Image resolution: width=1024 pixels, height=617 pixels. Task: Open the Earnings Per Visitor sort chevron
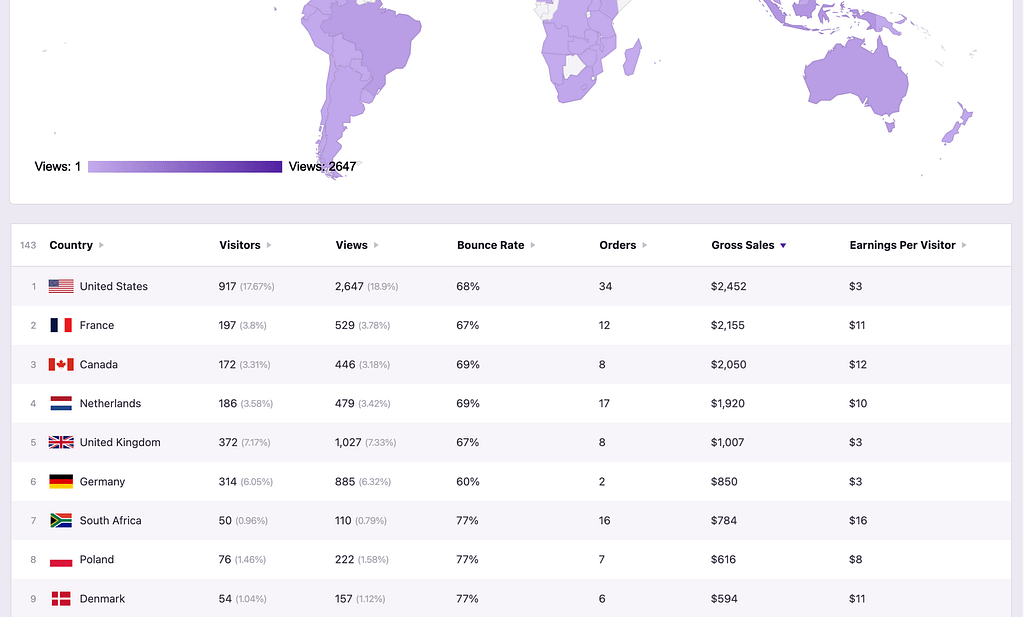coord(965,245)
